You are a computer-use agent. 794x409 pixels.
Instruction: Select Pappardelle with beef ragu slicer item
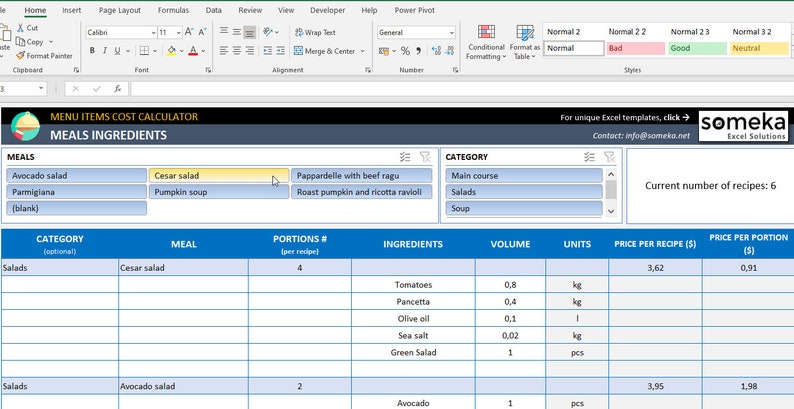tap(362, 176)
